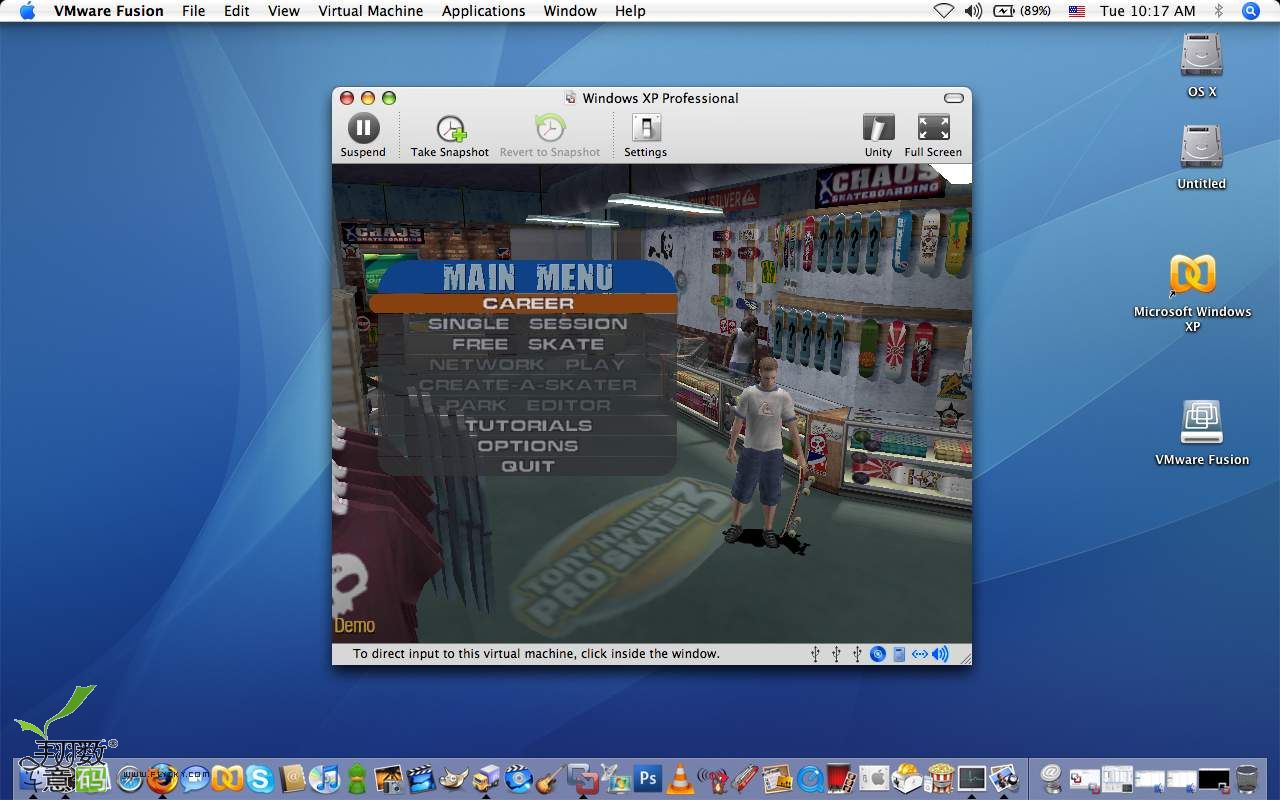This screenshot has height=800, width=1280.
Task: Open iChat from the Dock
Action: click(x=195, y=778)
